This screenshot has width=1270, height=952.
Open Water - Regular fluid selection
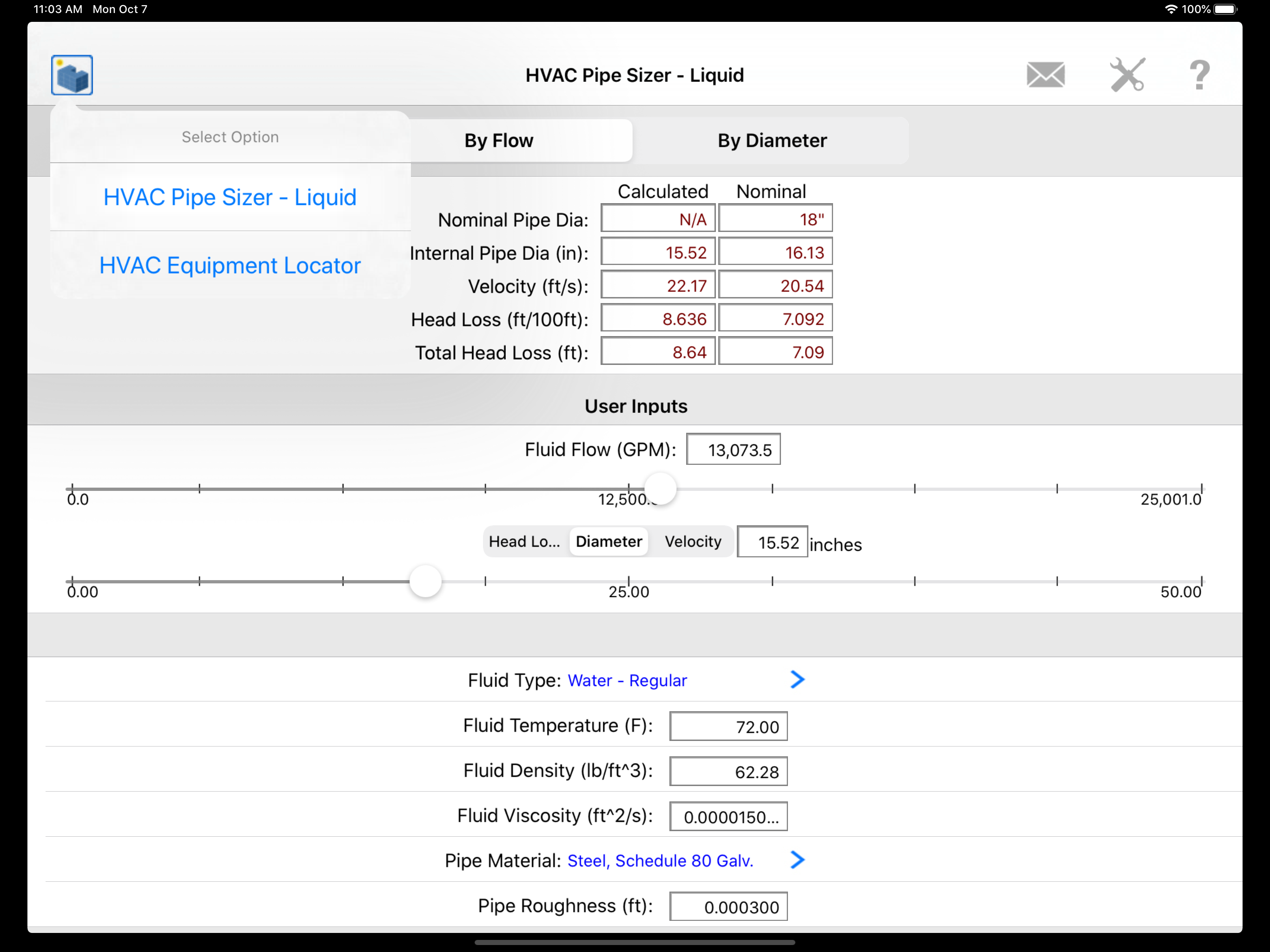pyautogui.click(x=627, y=681)
